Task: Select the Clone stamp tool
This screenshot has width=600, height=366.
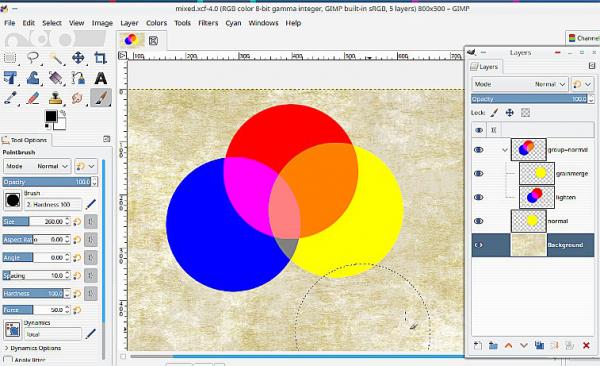Action: coord(55,98)
